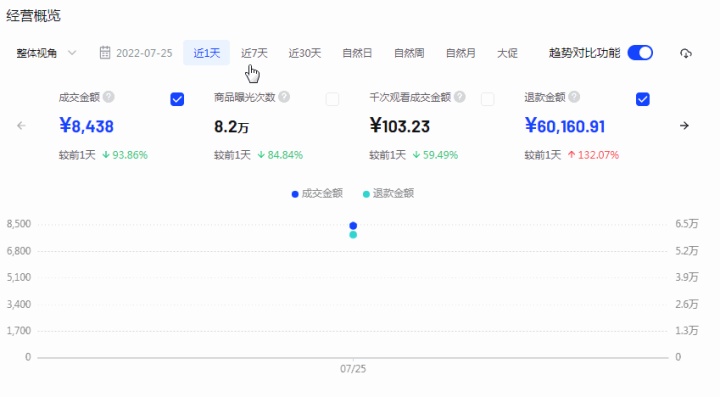The height and width of the screenshot is (397, 720).
Task: Click the 93.86% decrease indicator
Action: (x=124, y=155)
